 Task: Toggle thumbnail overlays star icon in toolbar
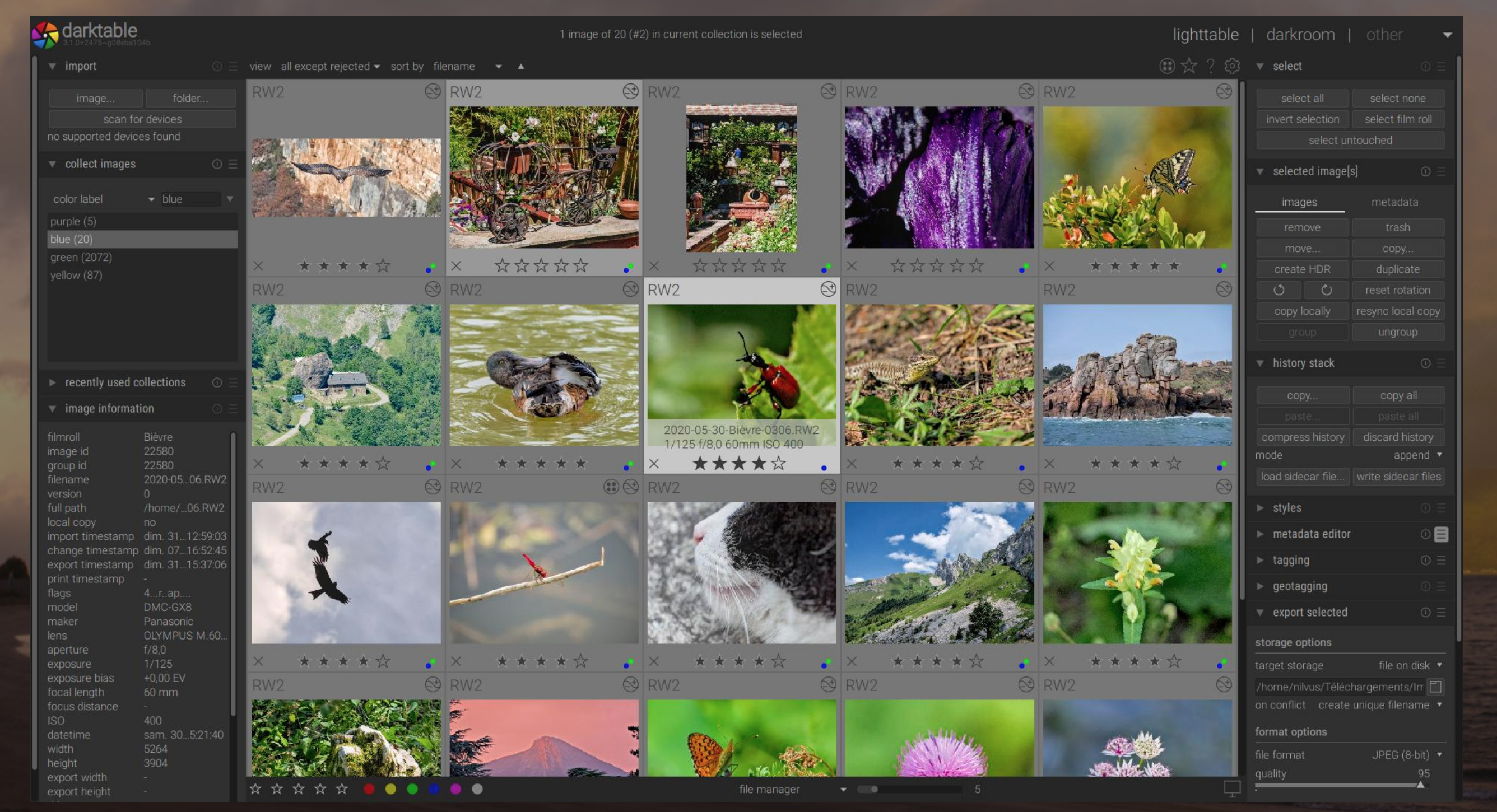(x=1188, y=66)
